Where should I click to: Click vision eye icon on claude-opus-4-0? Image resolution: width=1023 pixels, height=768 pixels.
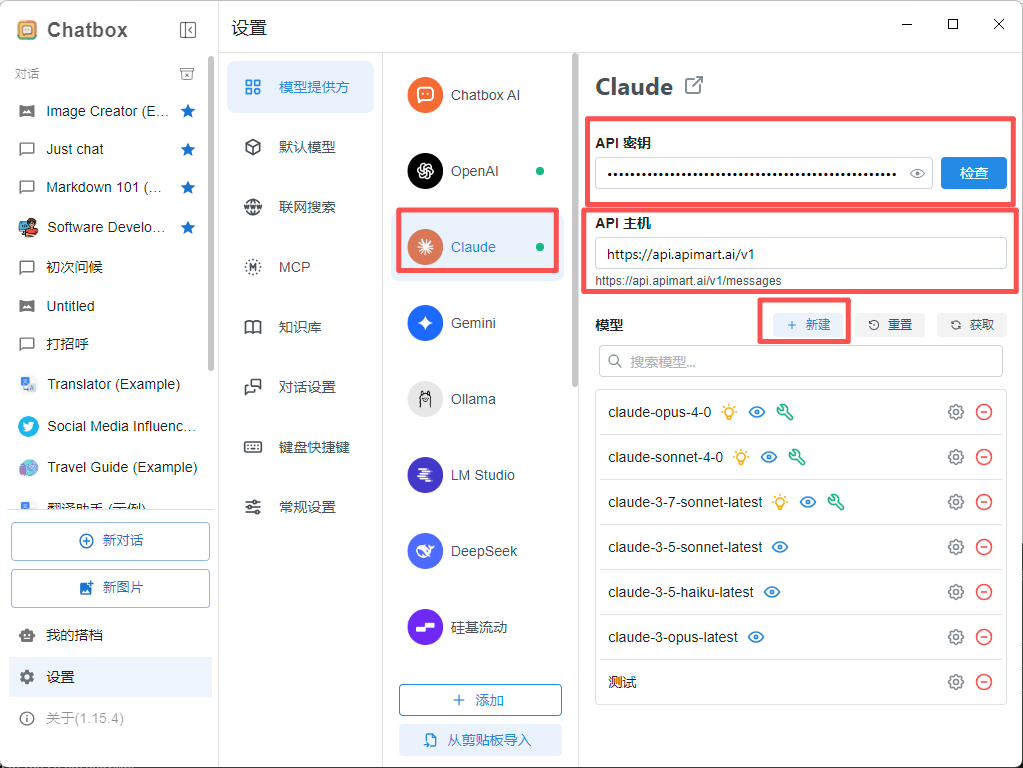click(757, 412)
